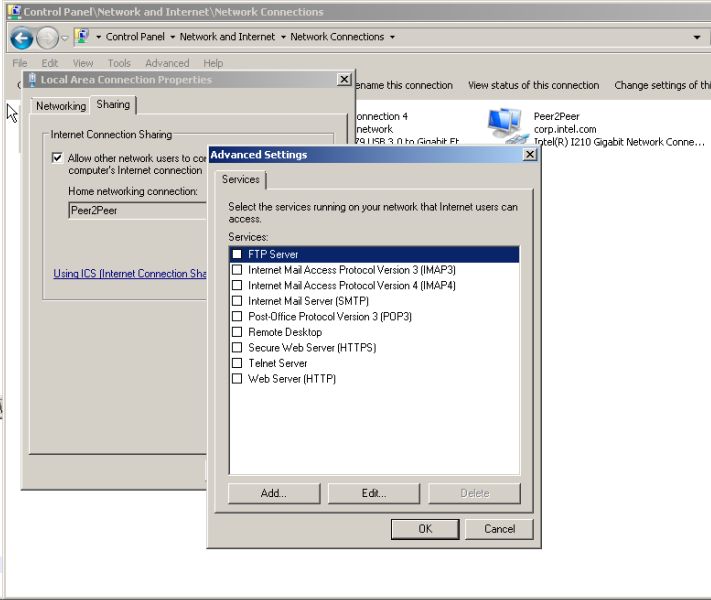Uncheck Allow other network users checkbox

pos(57,158)
